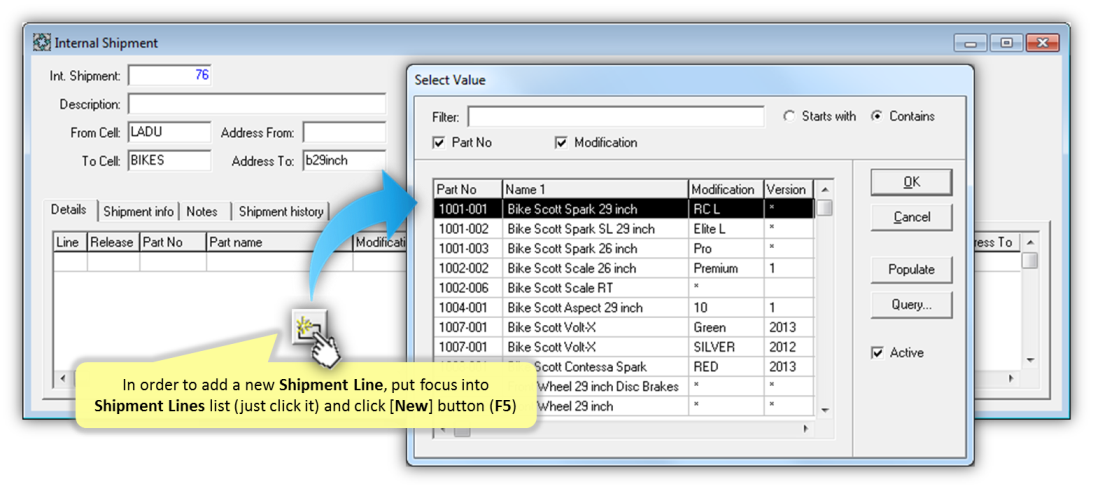Image resolution: width=1093 pixels, height=489 pixels.
Task: Click the Shipment Lines horizontal scroll left arrow
Action: (62, 379)
